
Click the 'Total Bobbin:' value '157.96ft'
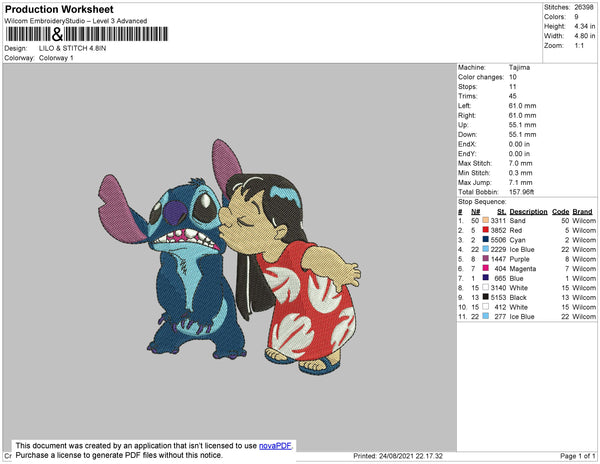pyautogui.click(x=521, y=192)
